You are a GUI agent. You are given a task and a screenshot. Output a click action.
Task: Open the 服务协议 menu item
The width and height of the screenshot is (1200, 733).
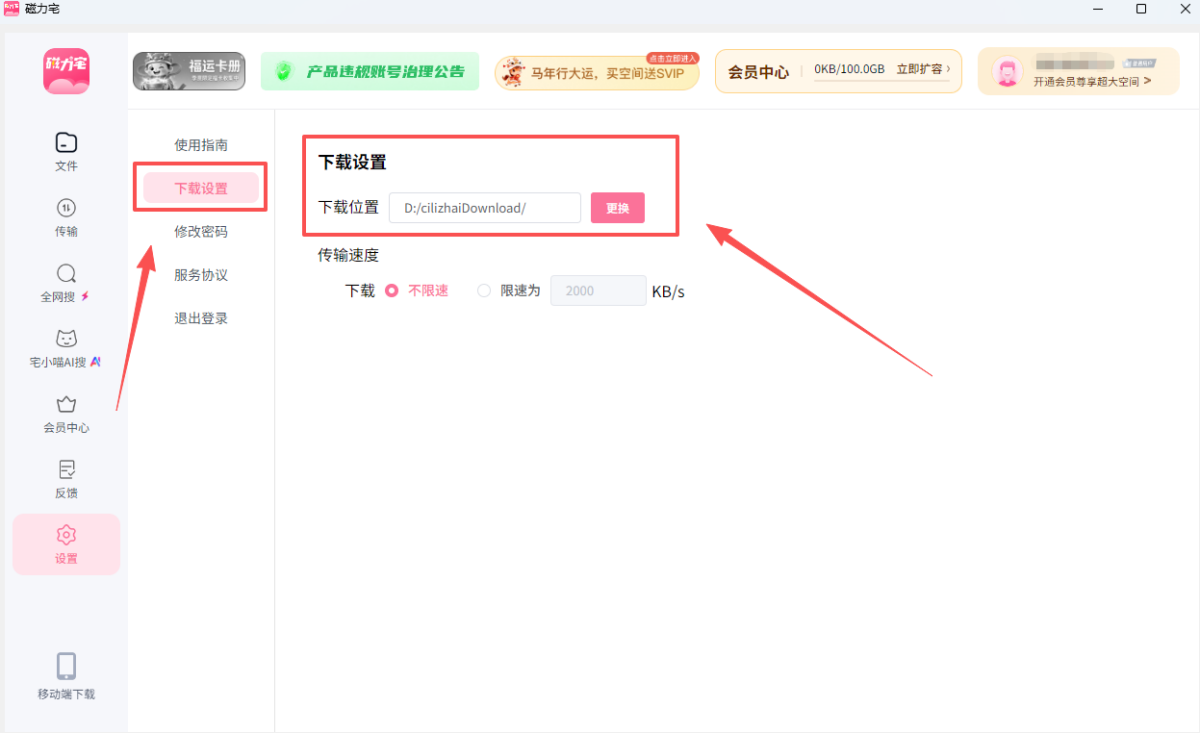(201, 275)
